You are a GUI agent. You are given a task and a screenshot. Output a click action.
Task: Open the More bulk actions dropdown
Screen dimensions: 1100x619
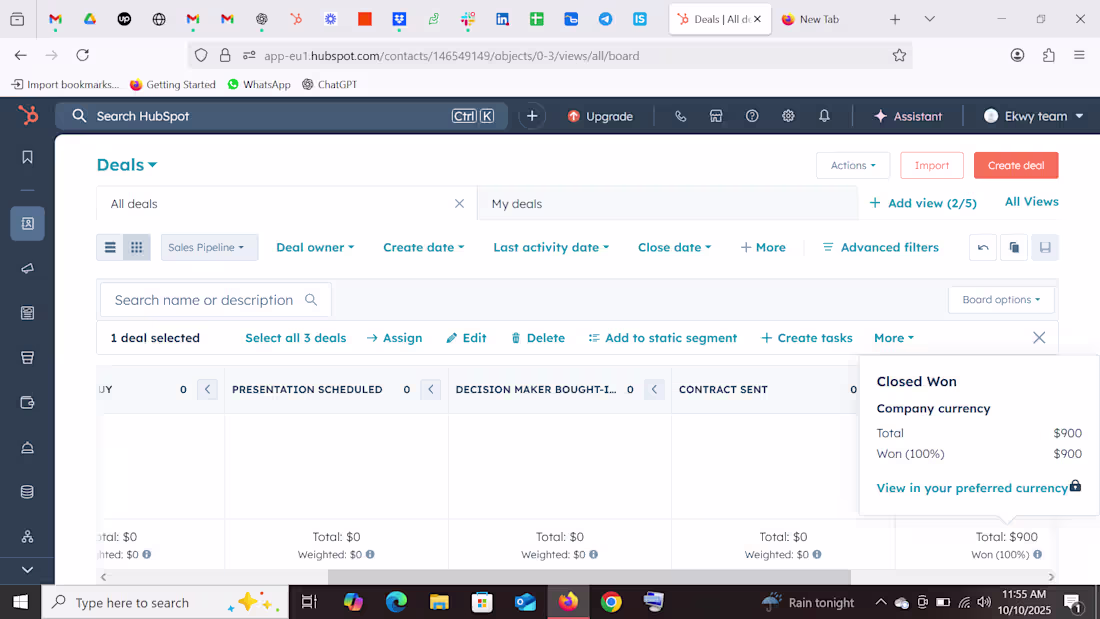coord(894,338)
